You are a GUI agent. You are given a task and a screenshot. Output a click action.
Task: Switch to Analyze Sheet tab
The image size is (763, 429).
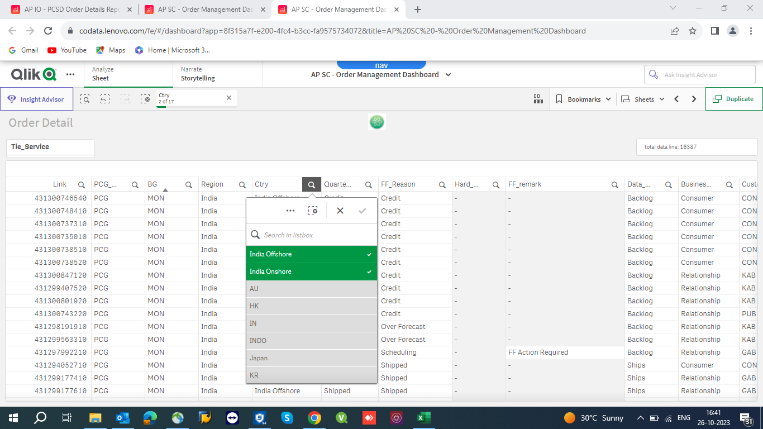(x=102, y=74)
